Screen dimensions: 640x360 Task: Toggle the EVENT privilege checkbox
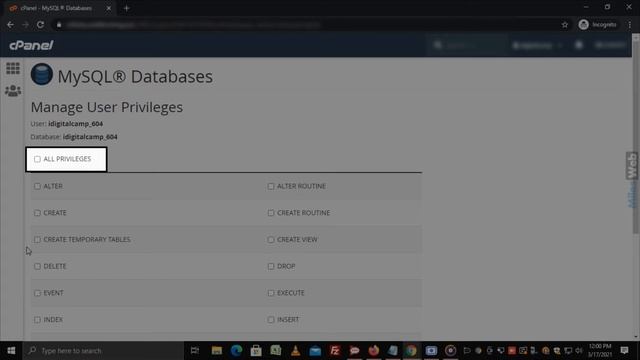pos(37,293)
